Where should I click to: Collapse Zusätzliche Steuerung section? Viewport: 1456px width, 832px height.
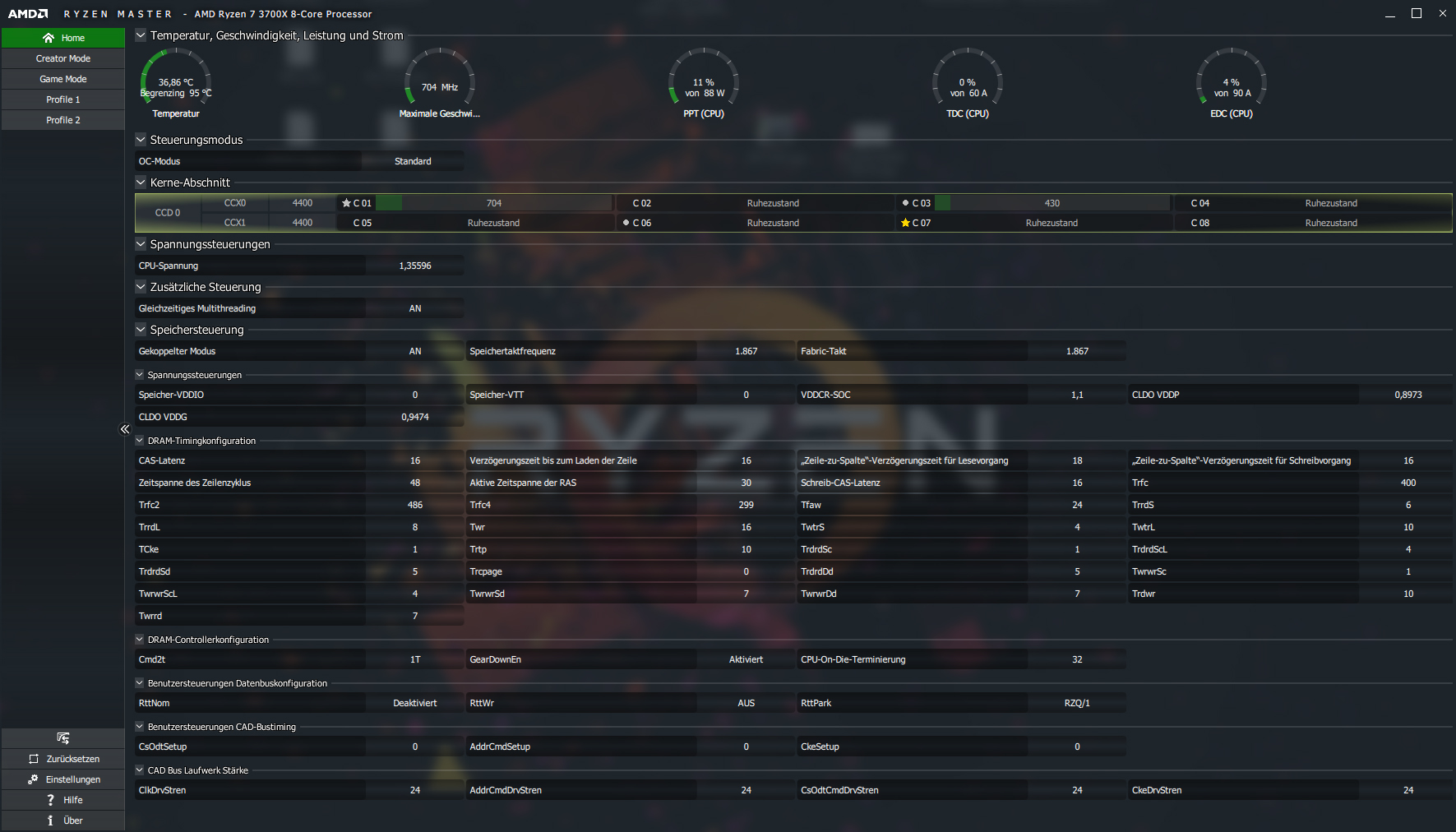pyautogui.click(x=141, y=287)
